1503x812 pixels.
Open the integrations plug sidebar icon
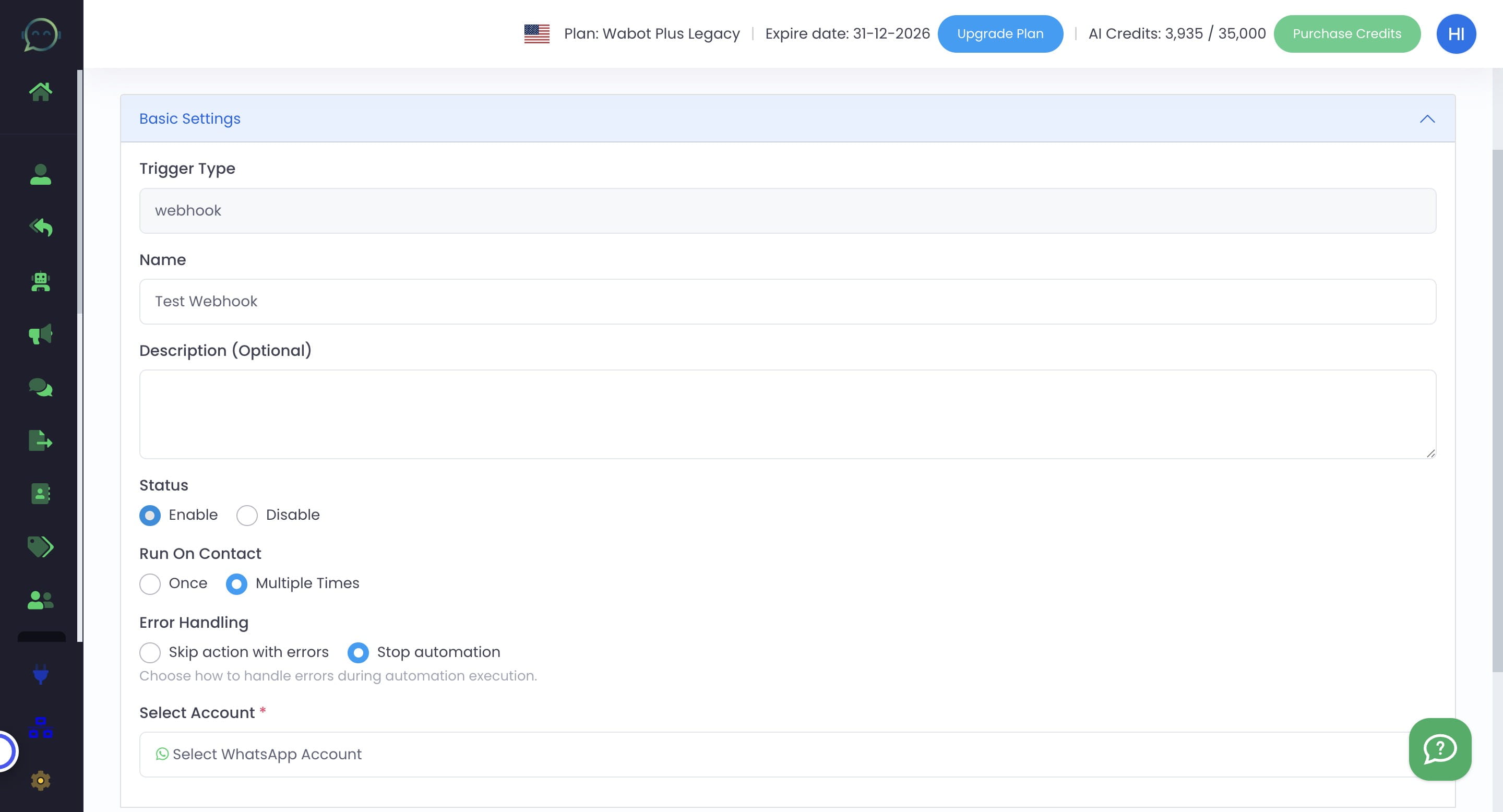coord(40,674)
